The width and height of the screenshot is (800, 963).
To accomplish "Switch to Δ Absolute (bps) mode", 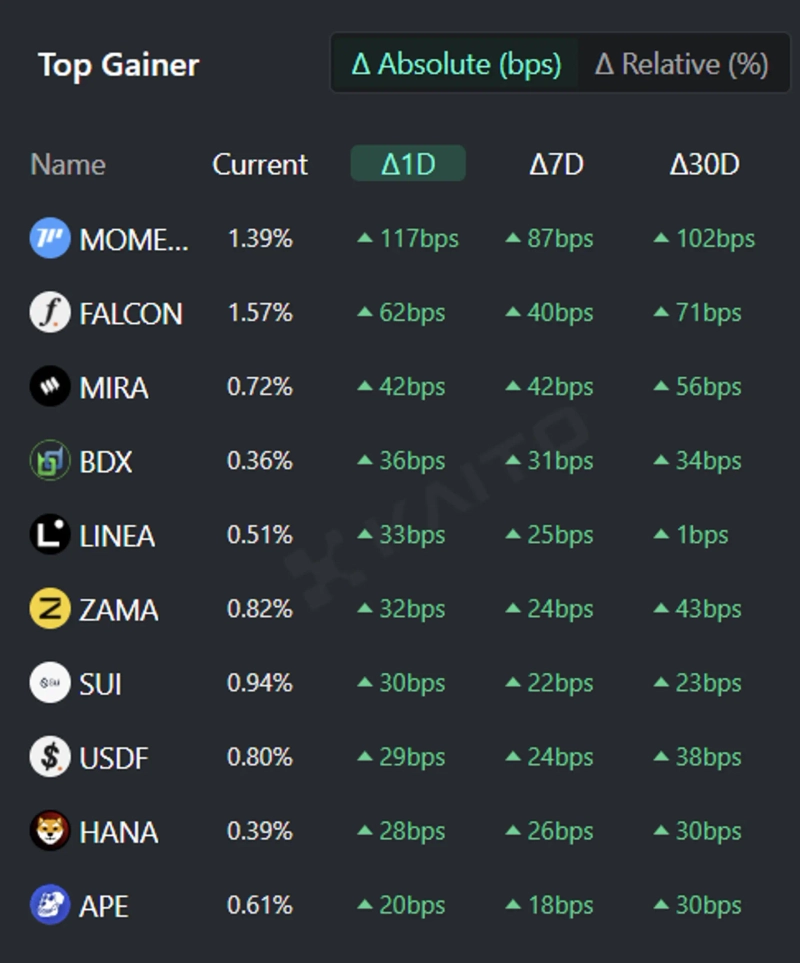I will 456,65.
